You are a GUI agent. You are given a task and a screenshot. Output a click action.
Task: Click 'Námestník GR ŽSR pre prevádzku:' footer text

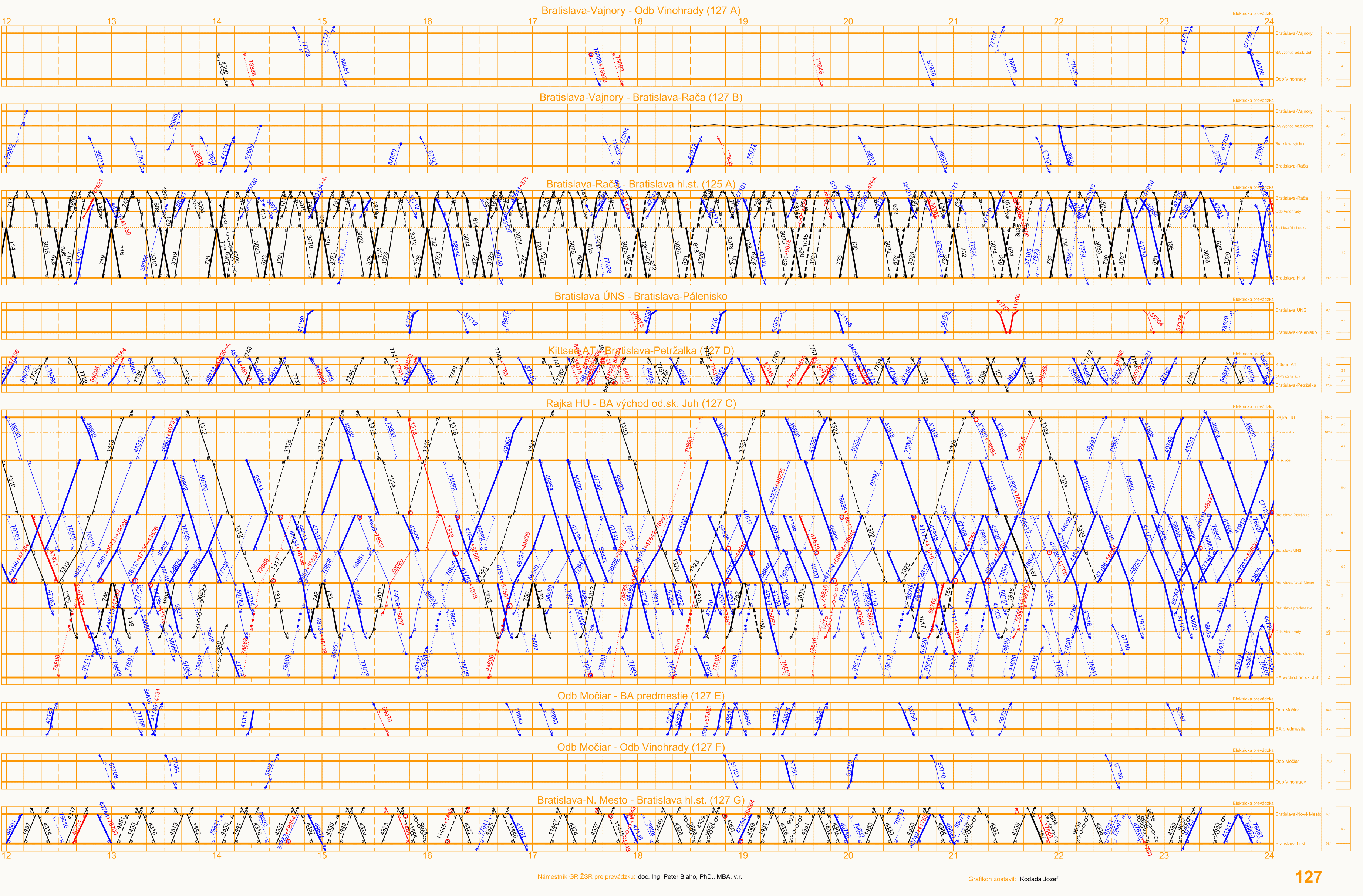586,876
